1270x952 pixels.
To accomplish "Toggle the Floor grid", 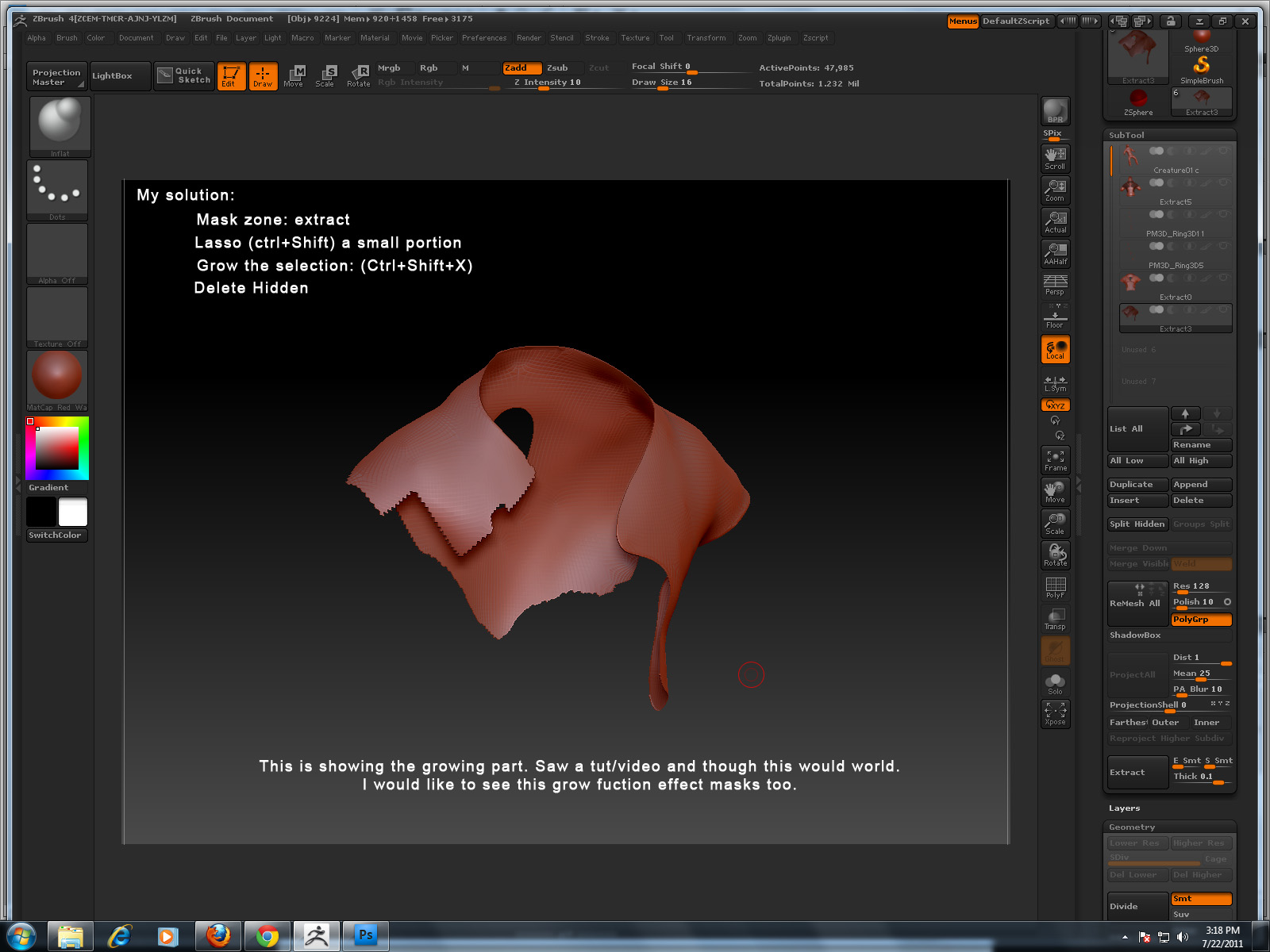I will pos(1055,317).
